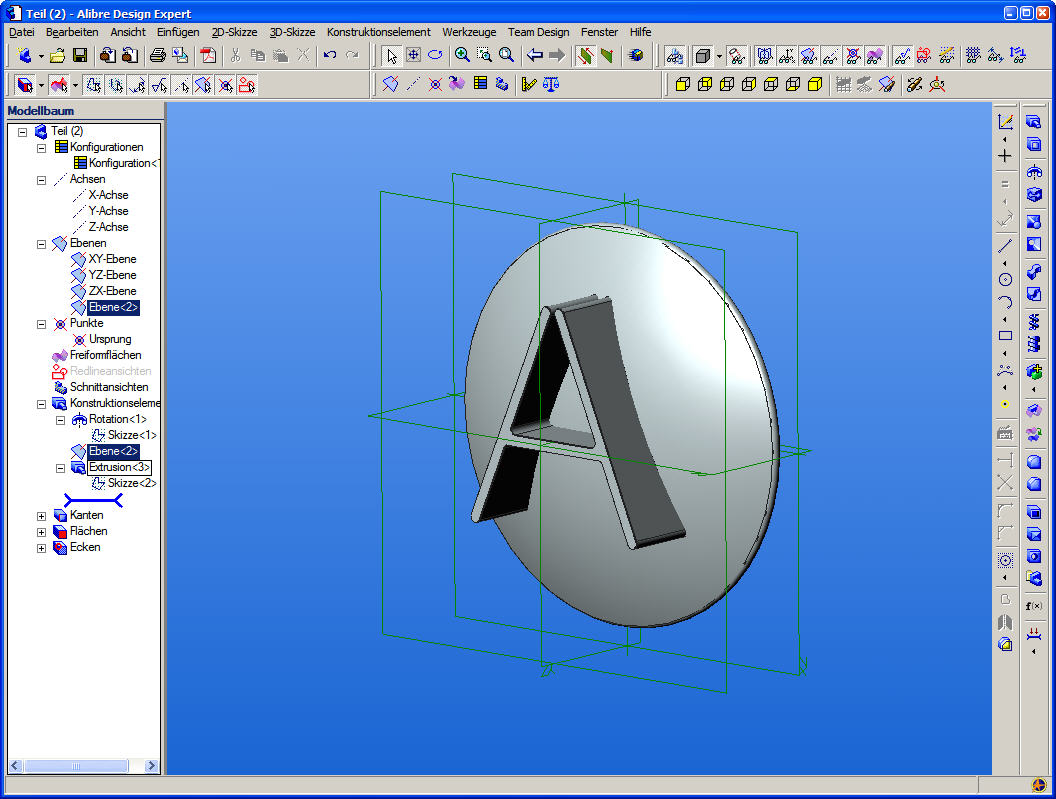Activate the Select arrow tool
This screenshot has width=1056, height=799.
[x=391, y=55]
